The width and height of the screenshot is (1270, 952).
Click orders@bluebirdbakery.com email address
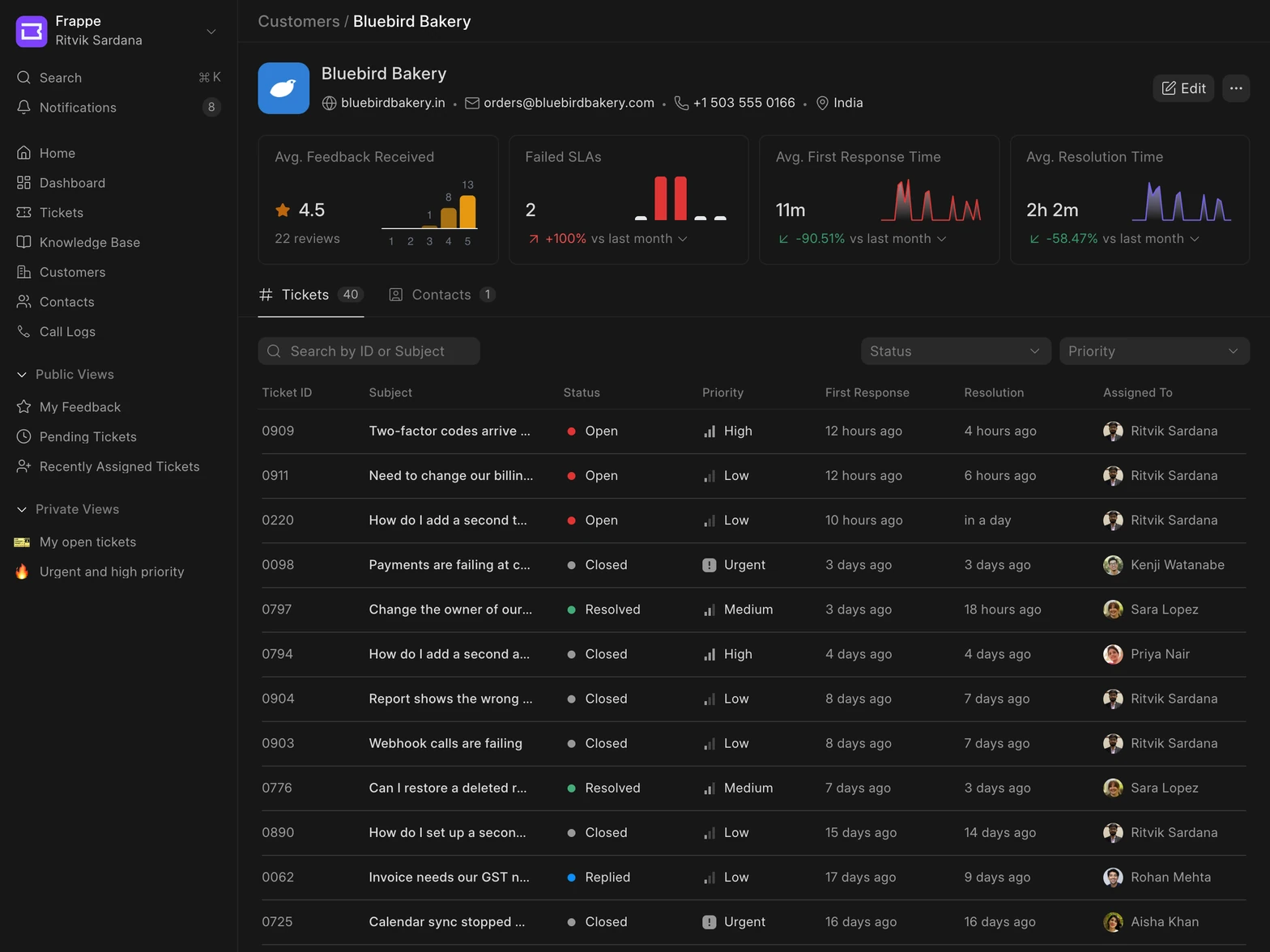tap(569, 103)
